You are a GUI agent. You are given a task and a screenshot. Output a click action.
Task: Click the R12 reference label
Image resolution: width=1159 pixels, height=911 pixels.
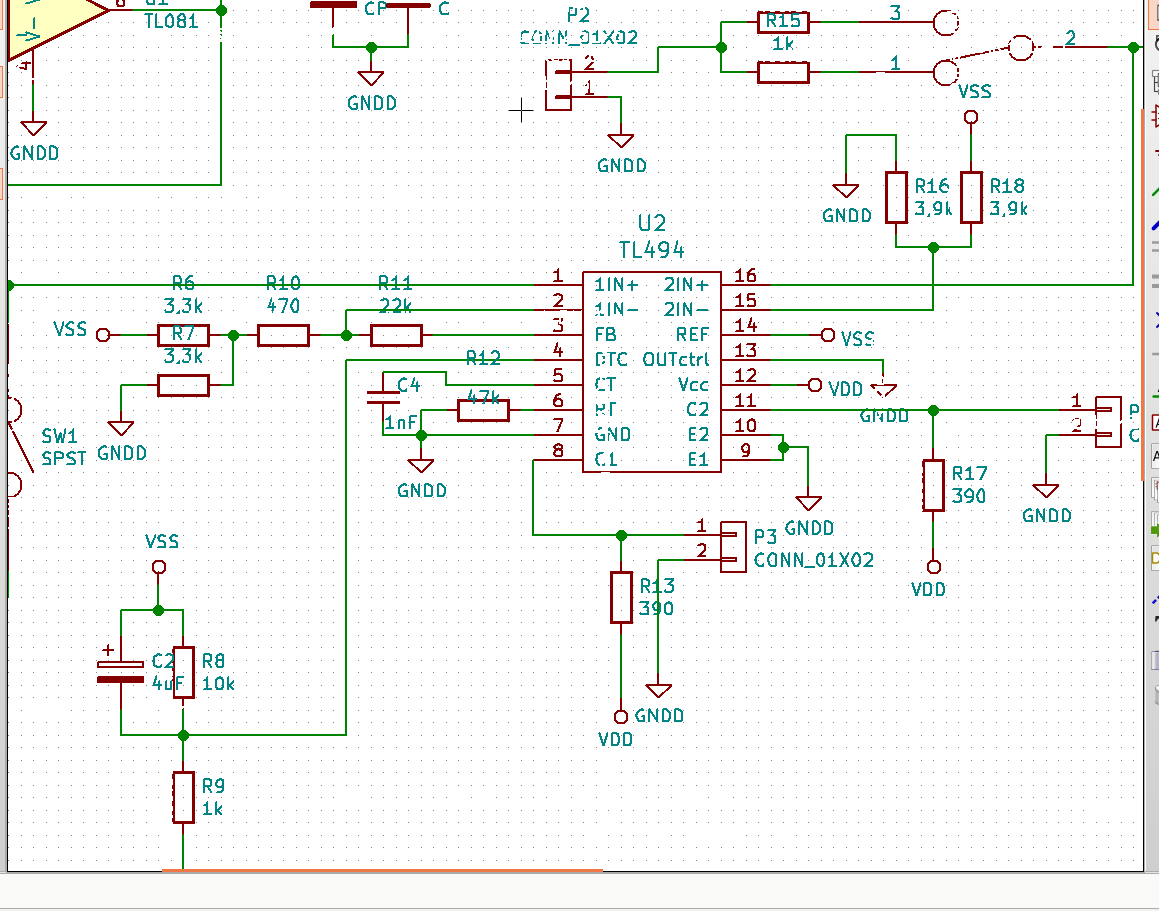pos(483,358)
